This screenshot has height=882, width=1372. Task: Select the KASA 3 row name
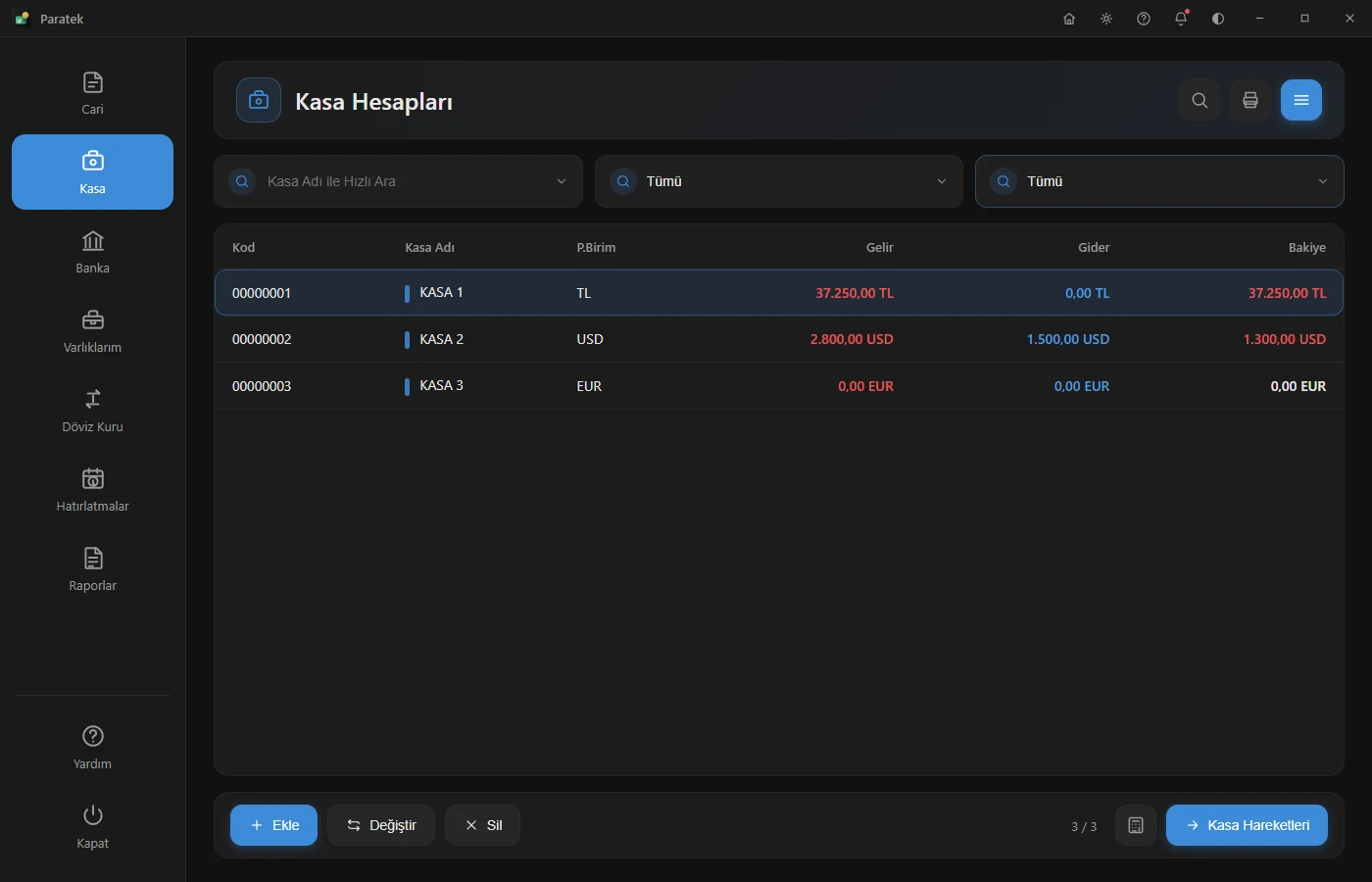pyautogui.click(x=441, y=385)
